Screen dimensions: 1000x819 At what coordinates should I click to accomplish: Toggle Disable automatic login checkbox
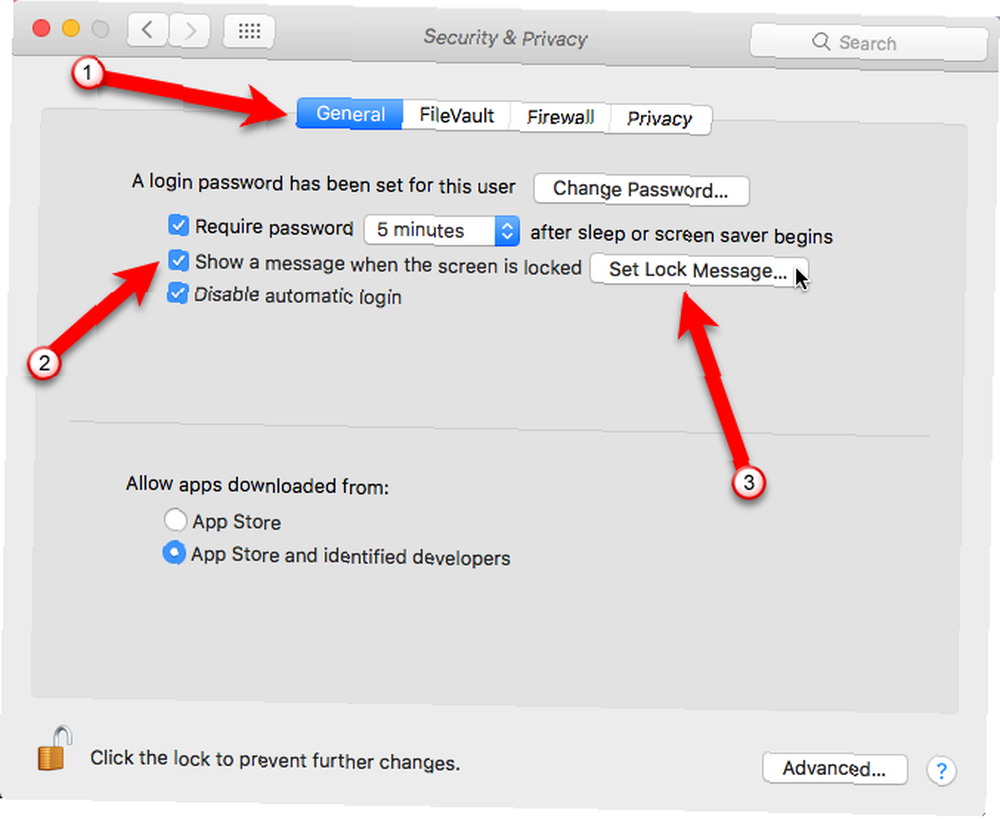coord(177,293)
